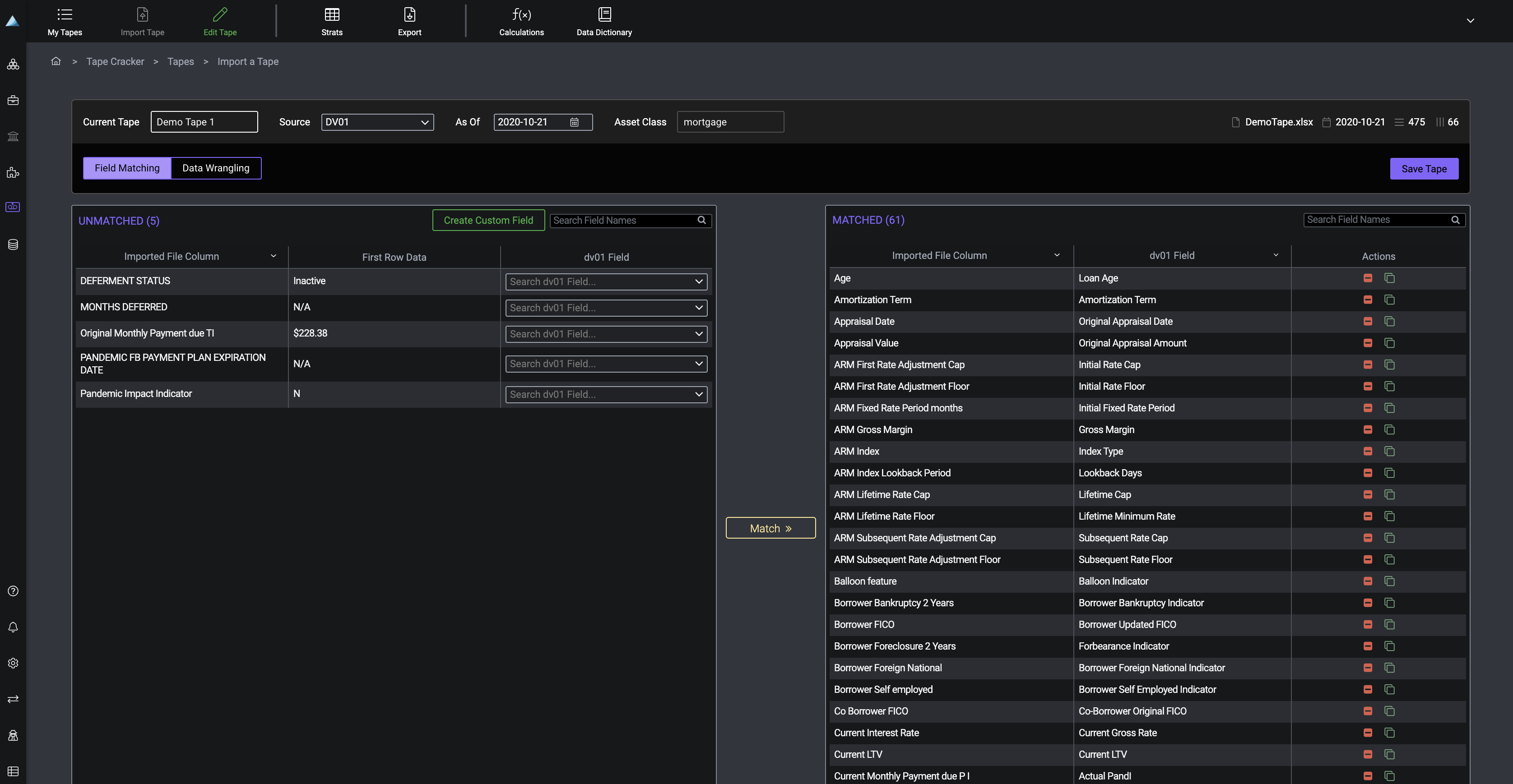Open calendar picker for As Of date

coord(574,122)
